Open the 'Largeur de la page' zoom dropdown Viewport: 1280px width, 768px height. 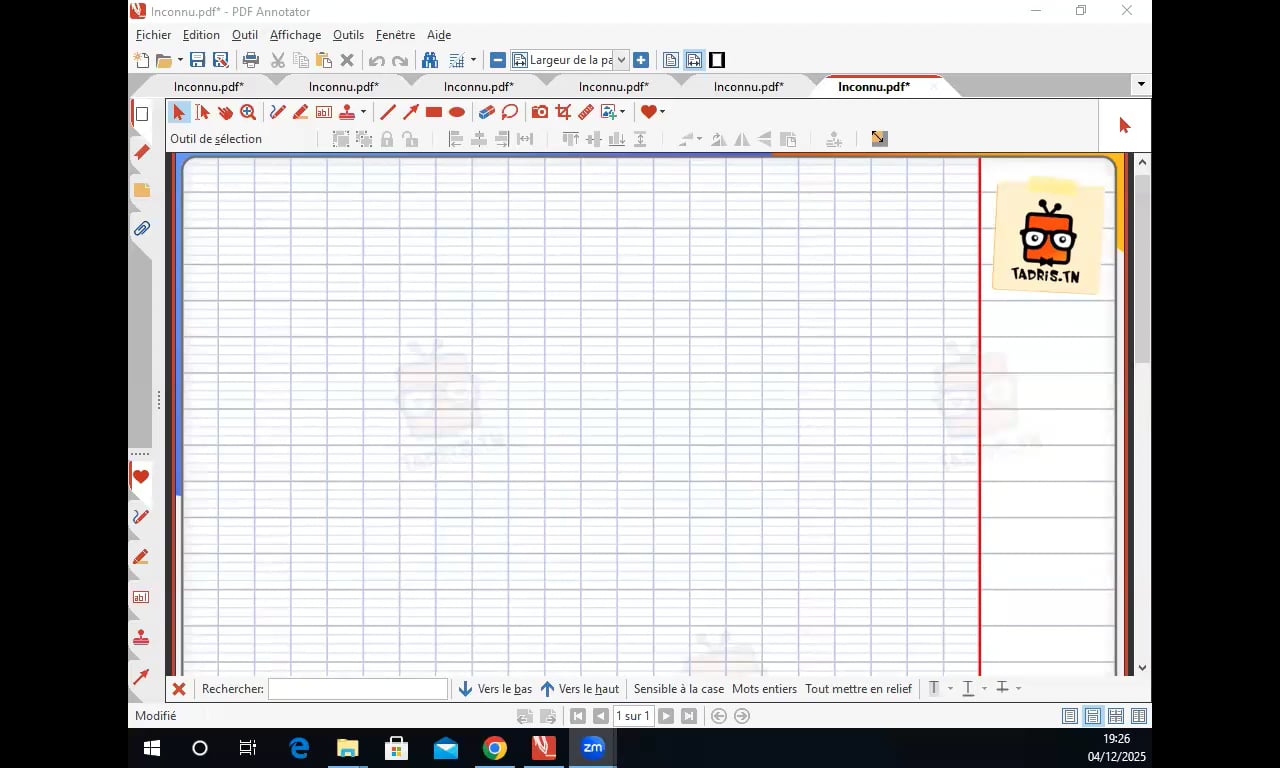pyautogui.click(x=621, y=60)
